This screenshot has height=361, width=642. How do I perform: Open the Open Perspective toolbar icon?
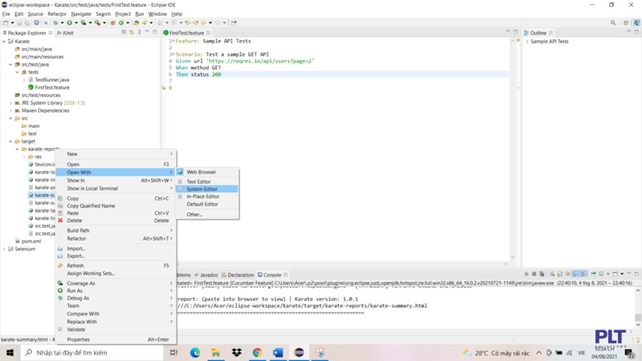(626, 23)
